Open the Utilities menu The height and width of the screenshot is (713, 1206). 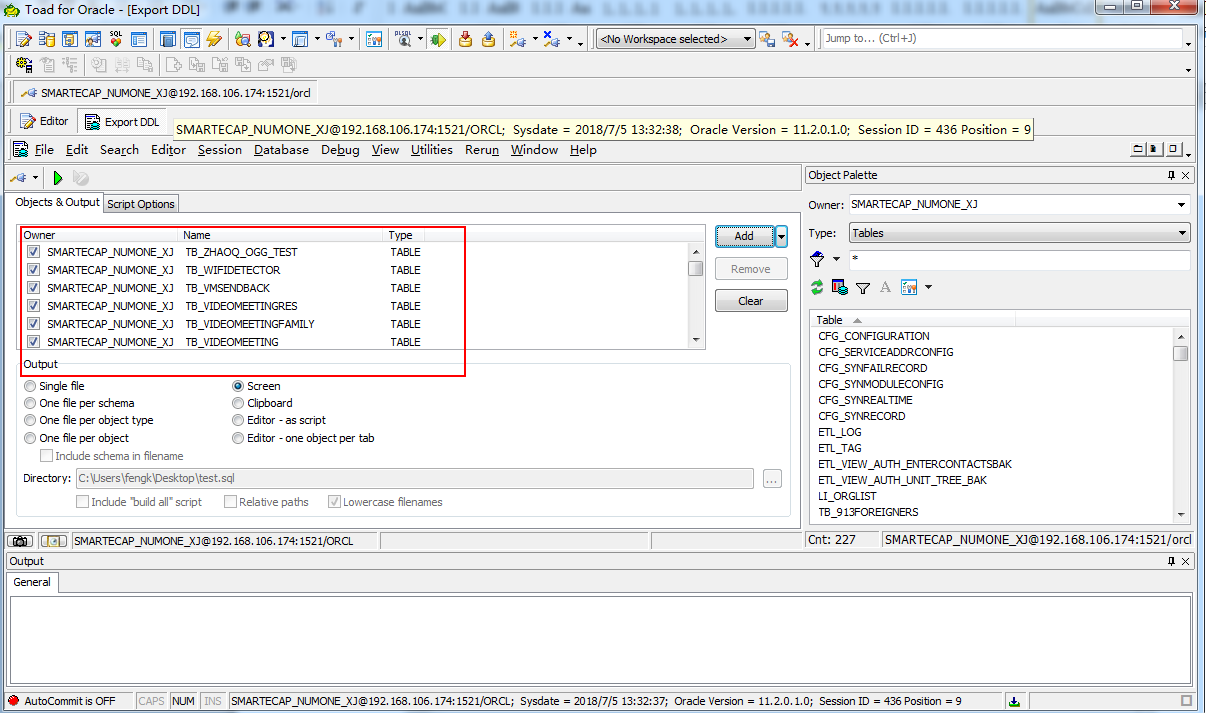click(432, 150)
